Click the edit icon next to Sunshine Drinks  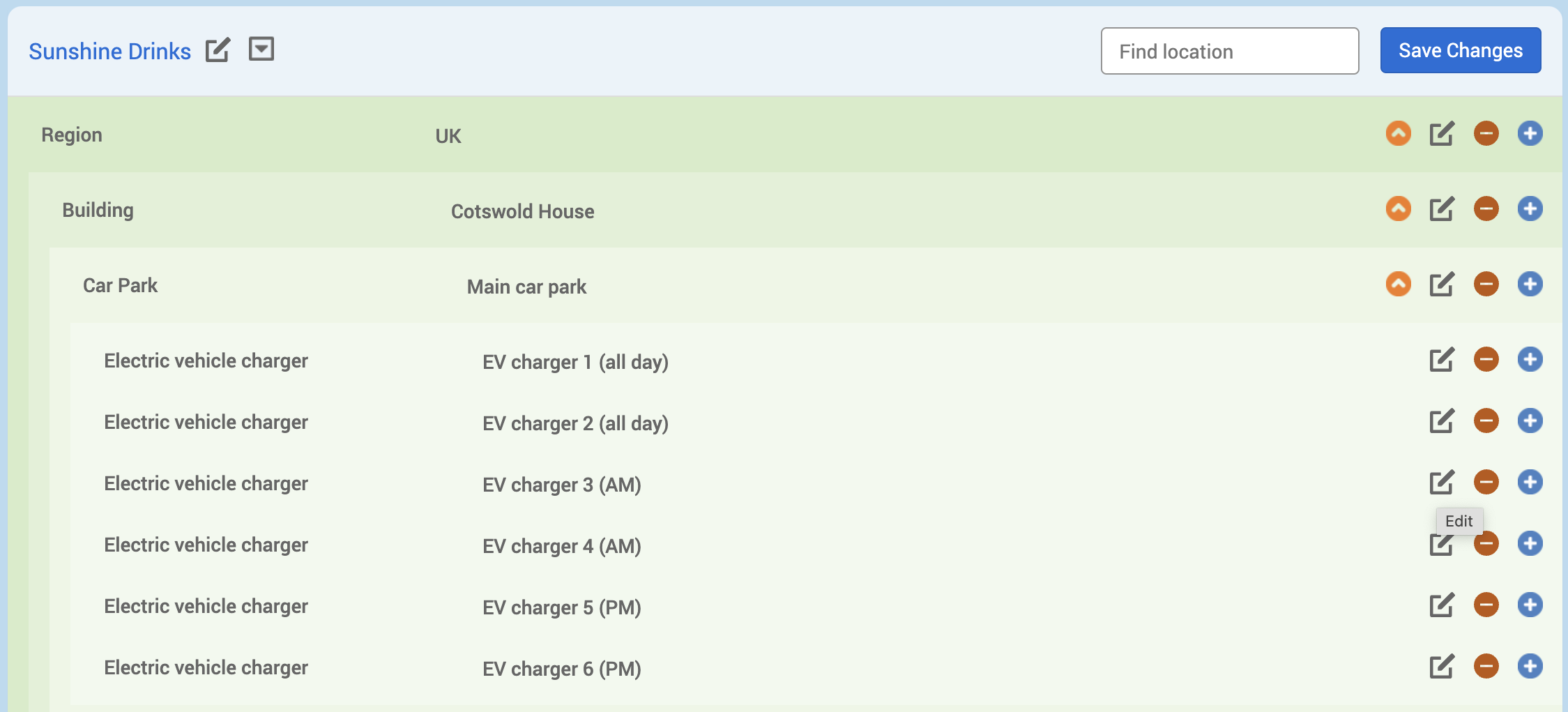point(218,50)
